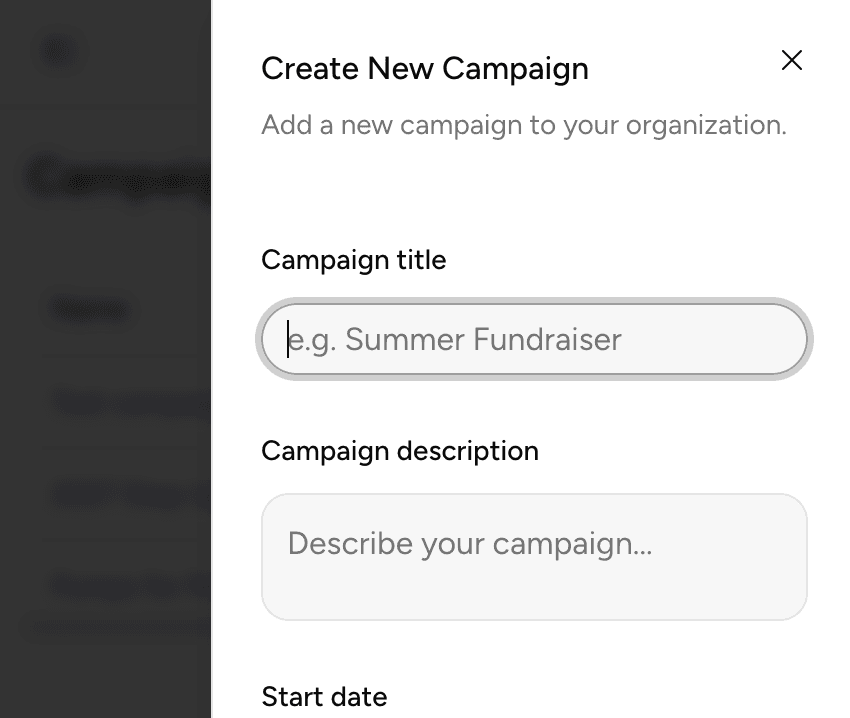Screen dimensions: 850x718
Task: Select the 'Describe your campaign...' box
Action: tap(534, 556)
